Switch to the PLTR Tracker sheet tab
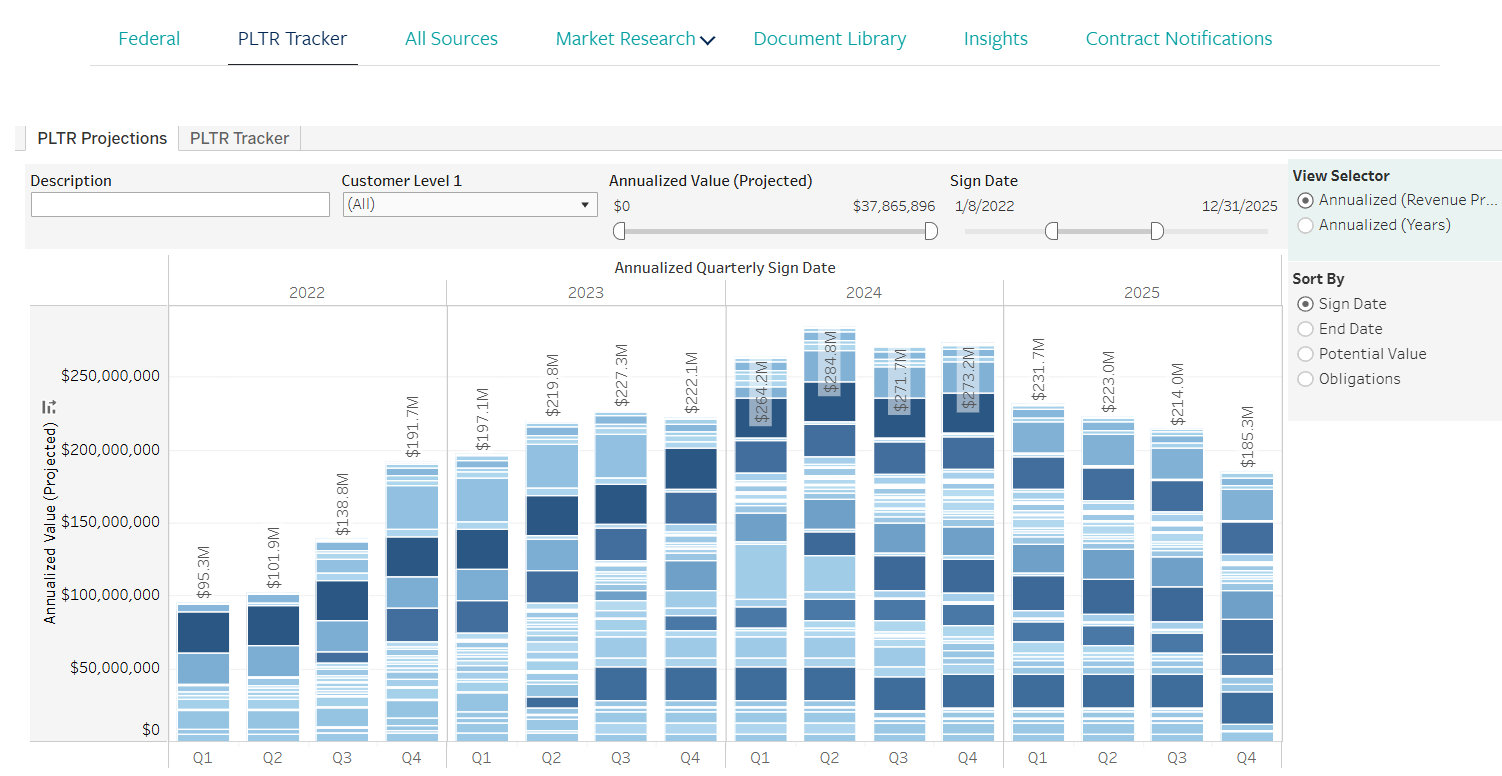 click(x=239, y=138)
